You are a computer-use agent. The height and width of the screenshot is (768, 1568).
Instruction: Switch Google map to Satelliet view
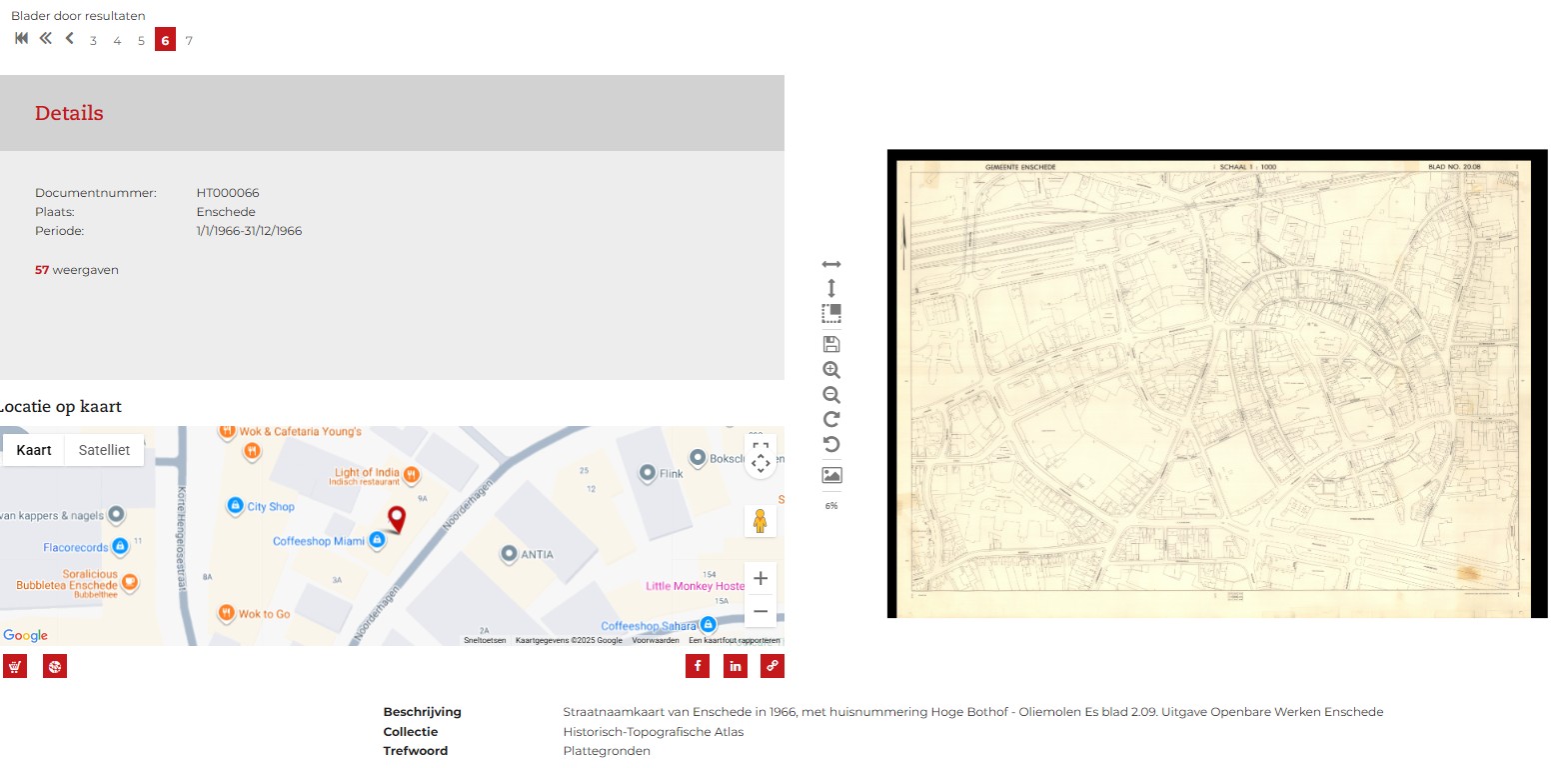(x=104, y=450)
